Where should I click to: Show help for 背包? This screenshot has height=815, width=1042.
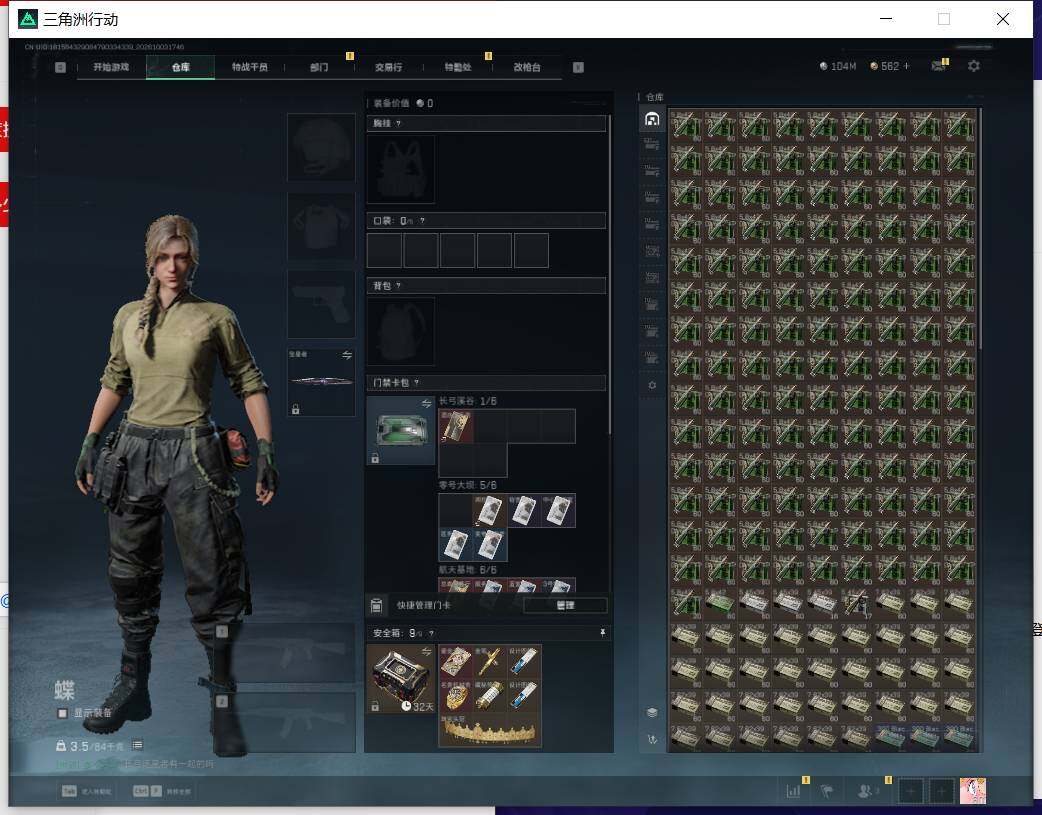[x=398, y=286]
